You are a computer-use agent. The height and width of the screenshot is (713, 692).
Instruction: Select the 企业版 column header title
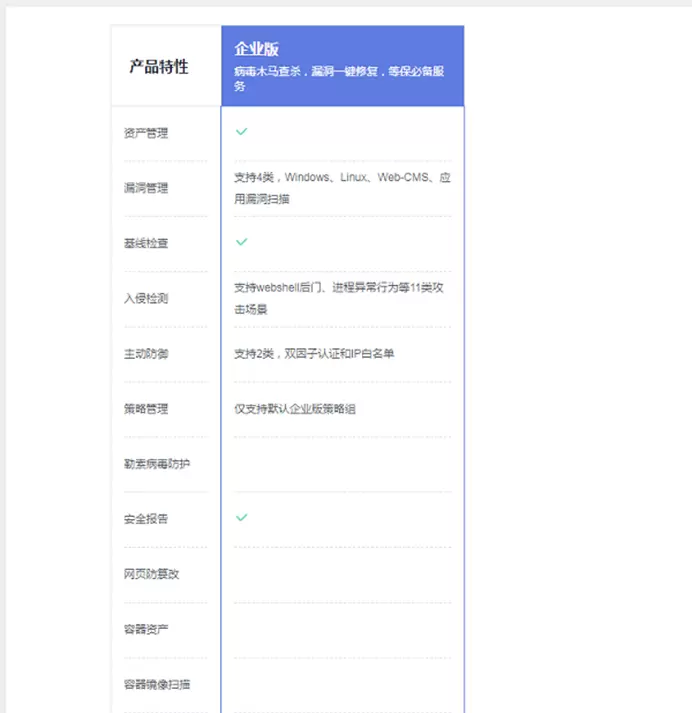pyautogui.click(x=255, y=49)
